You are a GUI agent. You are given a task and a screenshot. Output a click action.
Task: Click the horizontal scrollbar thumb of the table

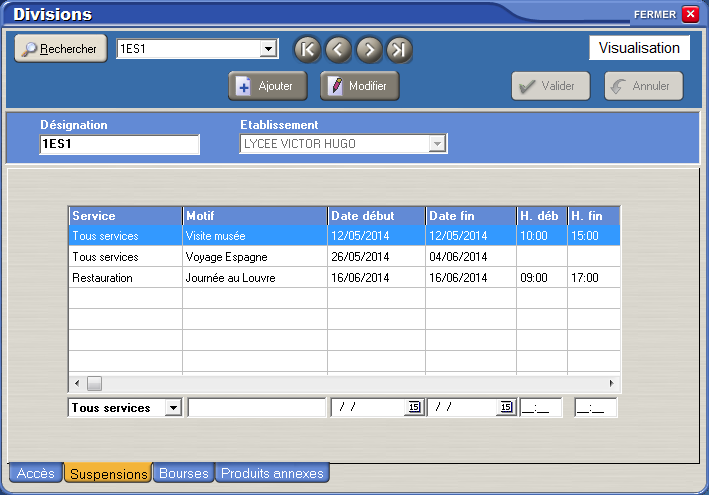coord(95,383)
